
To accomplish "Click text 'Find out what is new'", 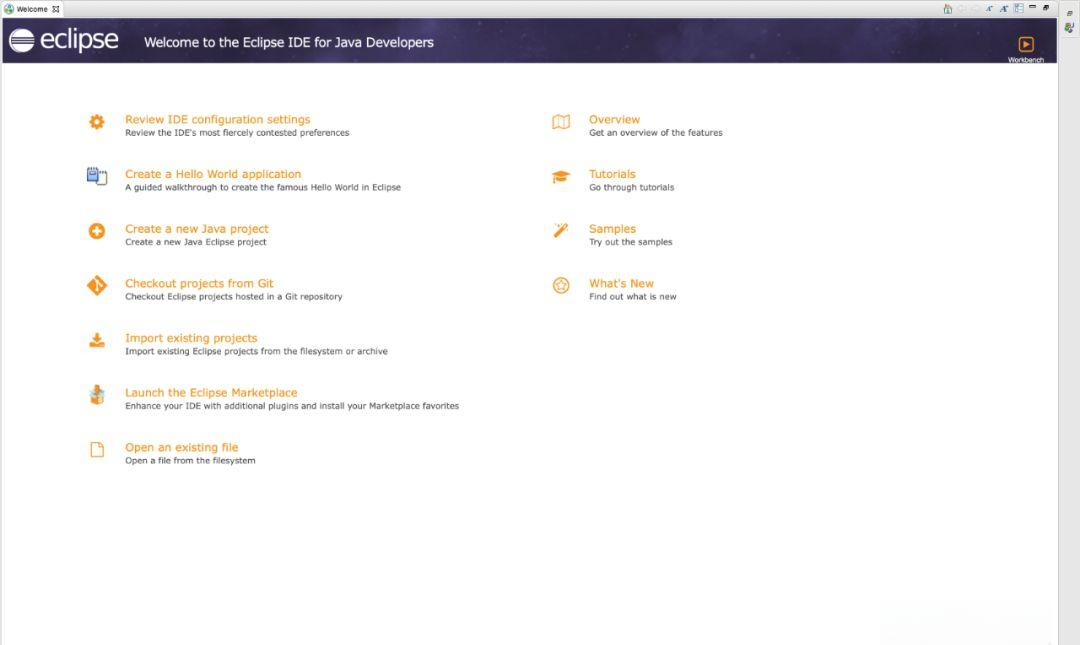I will click(632, 296).
